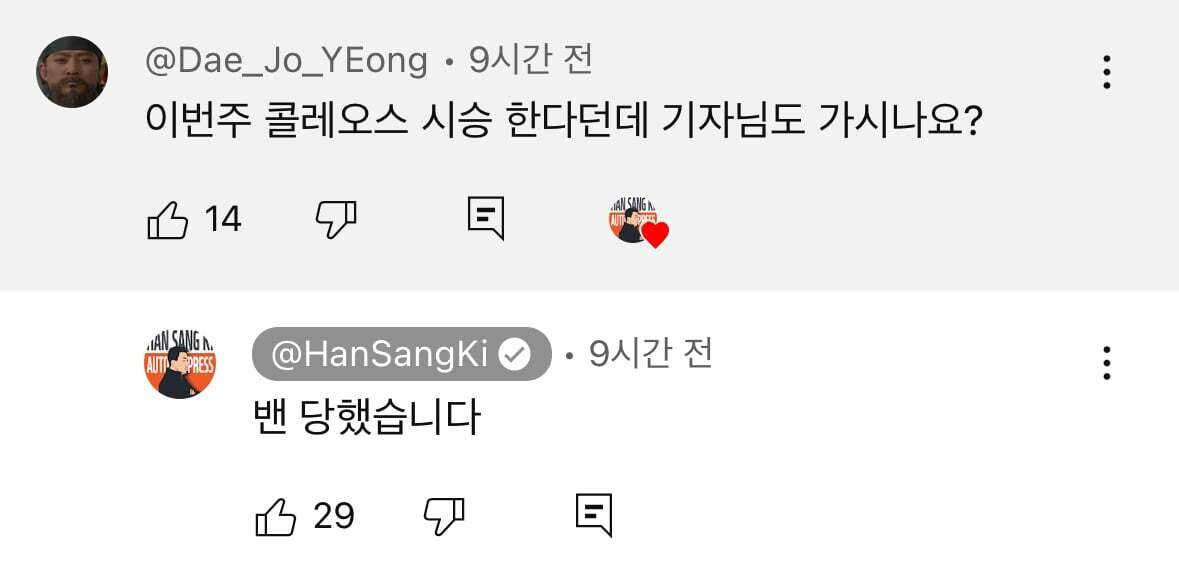1179x581 pixels.
Task: Click the @Dae_Jo_YEong username
Action: tap(286, 61)
